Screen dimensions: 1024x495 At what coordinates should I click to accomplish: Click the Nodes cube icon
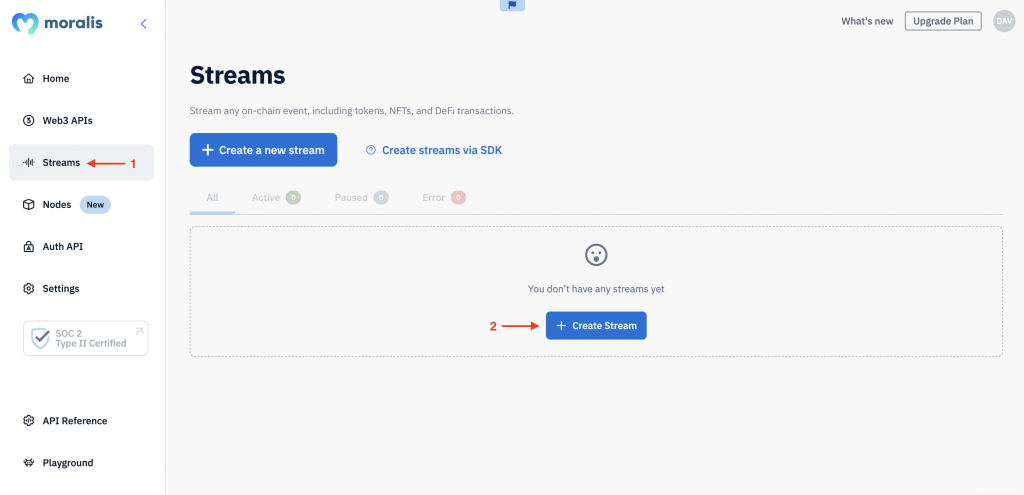(x=28, y=204)
